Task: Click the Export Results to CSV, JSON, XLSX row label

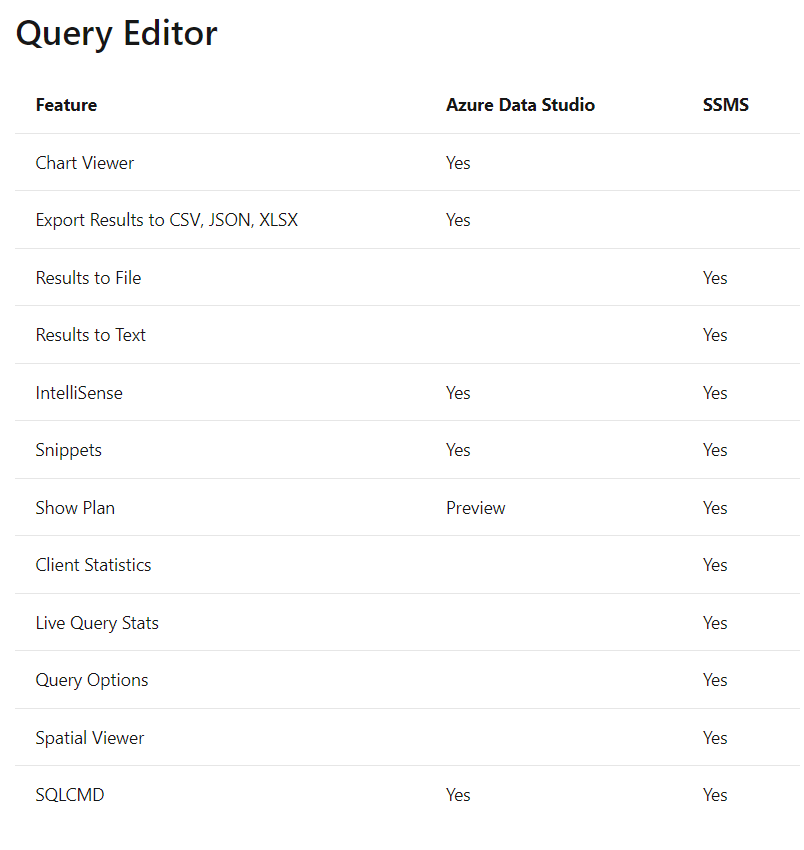Action: coord(166,220)
